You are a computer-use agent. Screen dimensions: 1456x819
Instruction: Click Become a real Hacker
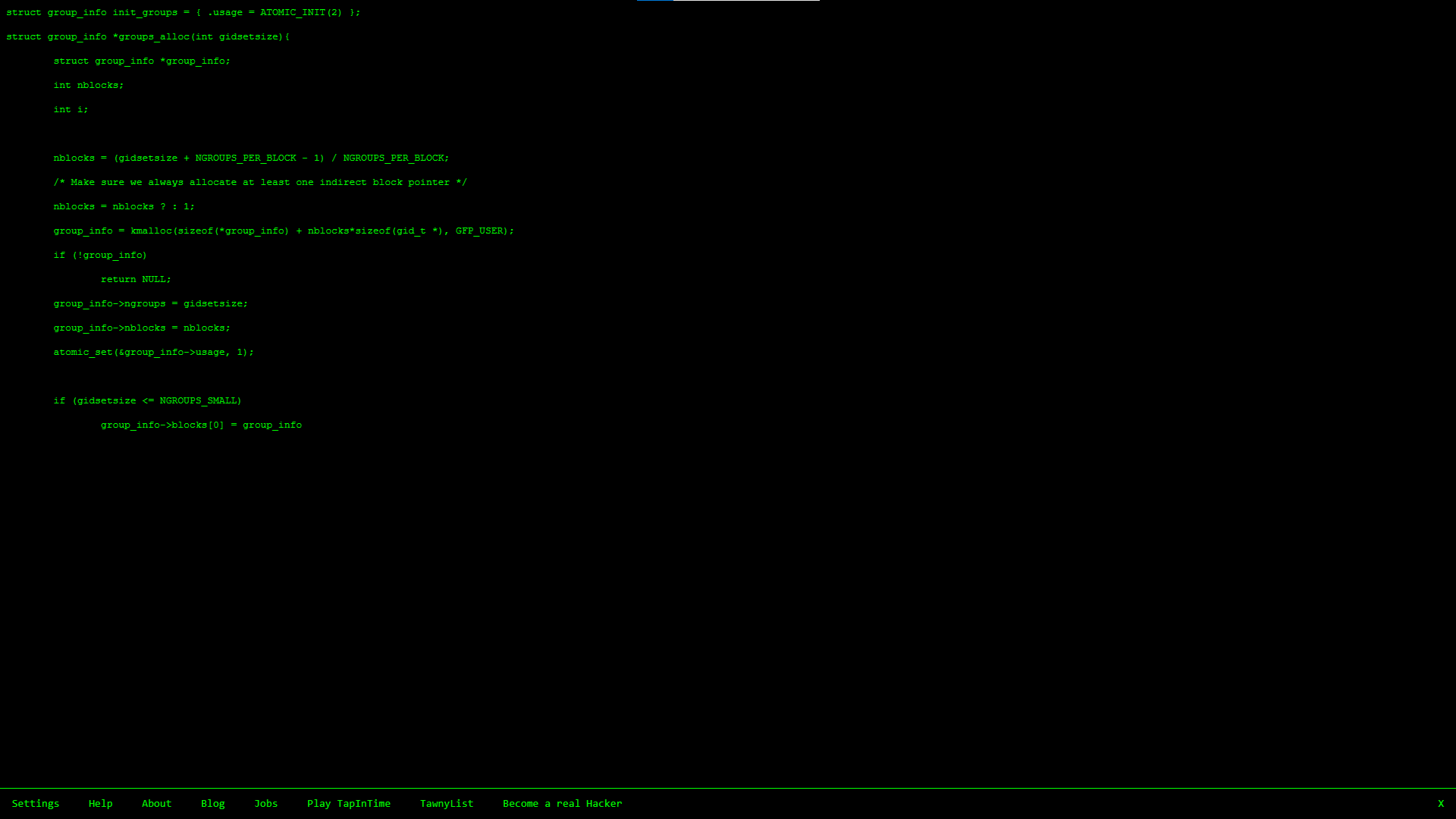563,804
